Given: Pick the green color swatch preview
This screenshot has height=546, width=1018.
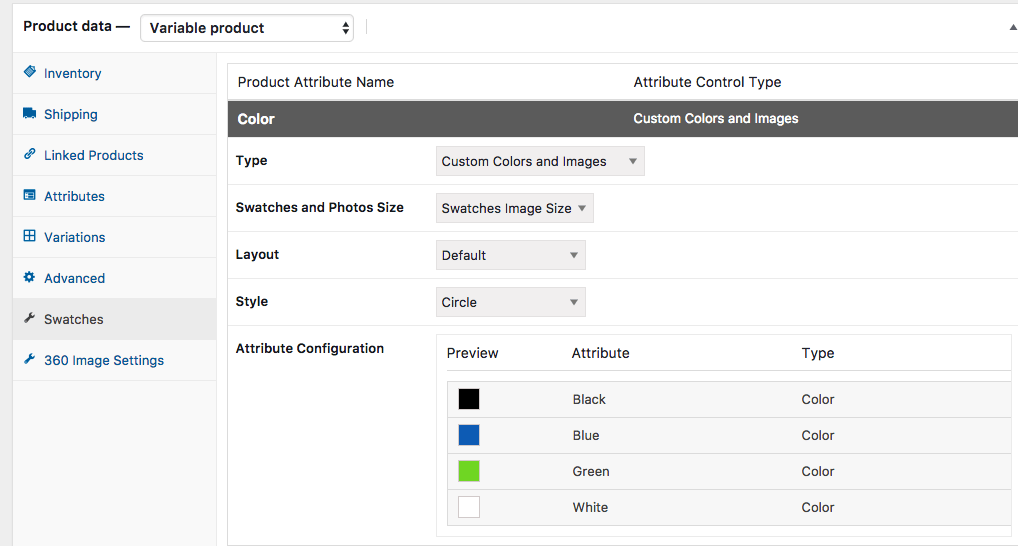Looking at the screenshot, I should 469,471.
